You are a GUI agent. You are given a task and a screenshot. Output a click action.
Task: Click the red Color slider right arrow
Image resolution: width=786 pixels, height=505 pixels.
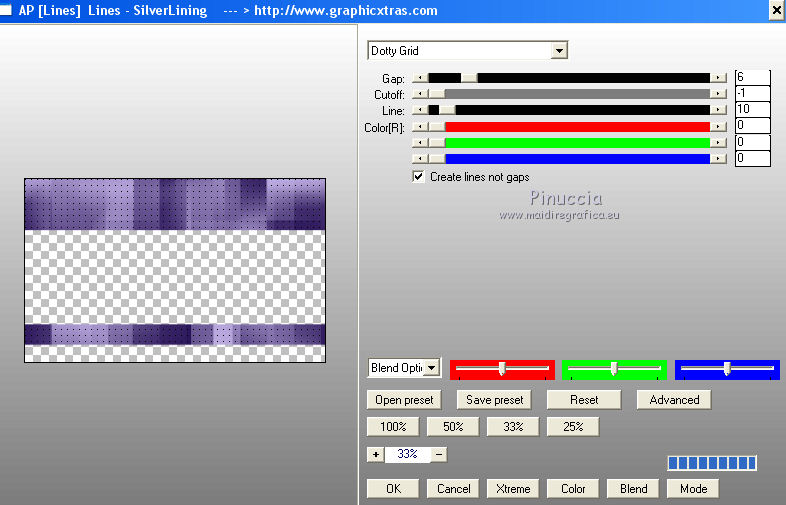coord(718,127)
